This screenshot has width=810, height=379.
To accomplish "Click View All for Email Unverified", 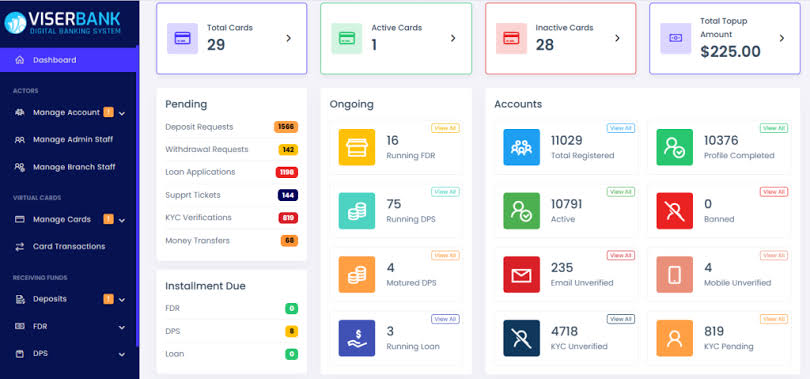I will [621, 256].
